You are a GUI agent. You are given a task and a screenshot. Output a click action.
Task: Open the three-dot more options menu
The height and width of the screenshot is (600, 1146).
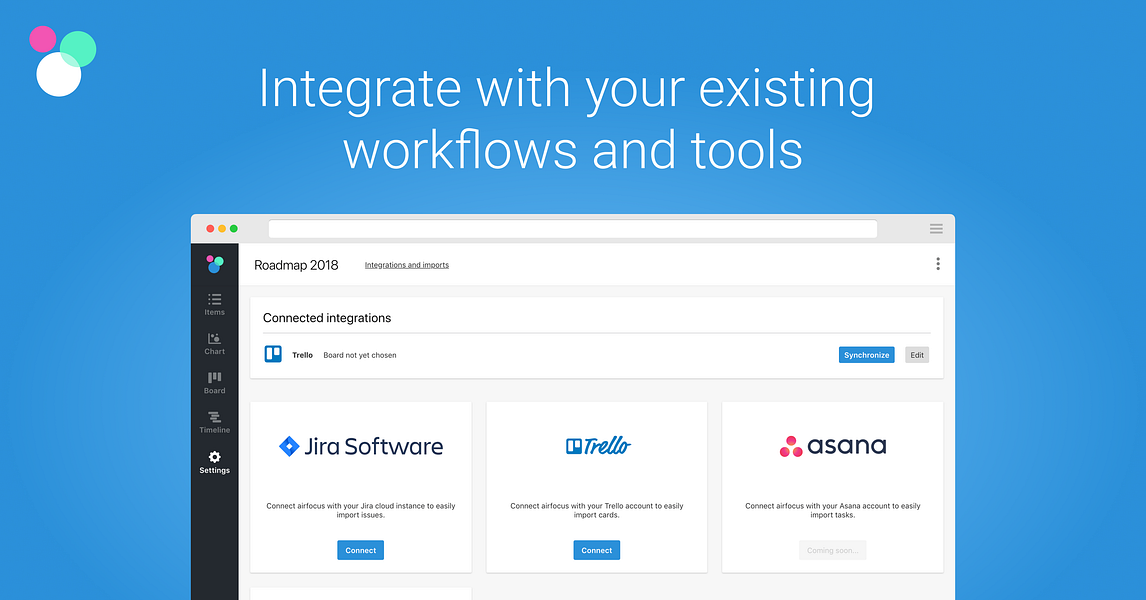pos(938,264)
